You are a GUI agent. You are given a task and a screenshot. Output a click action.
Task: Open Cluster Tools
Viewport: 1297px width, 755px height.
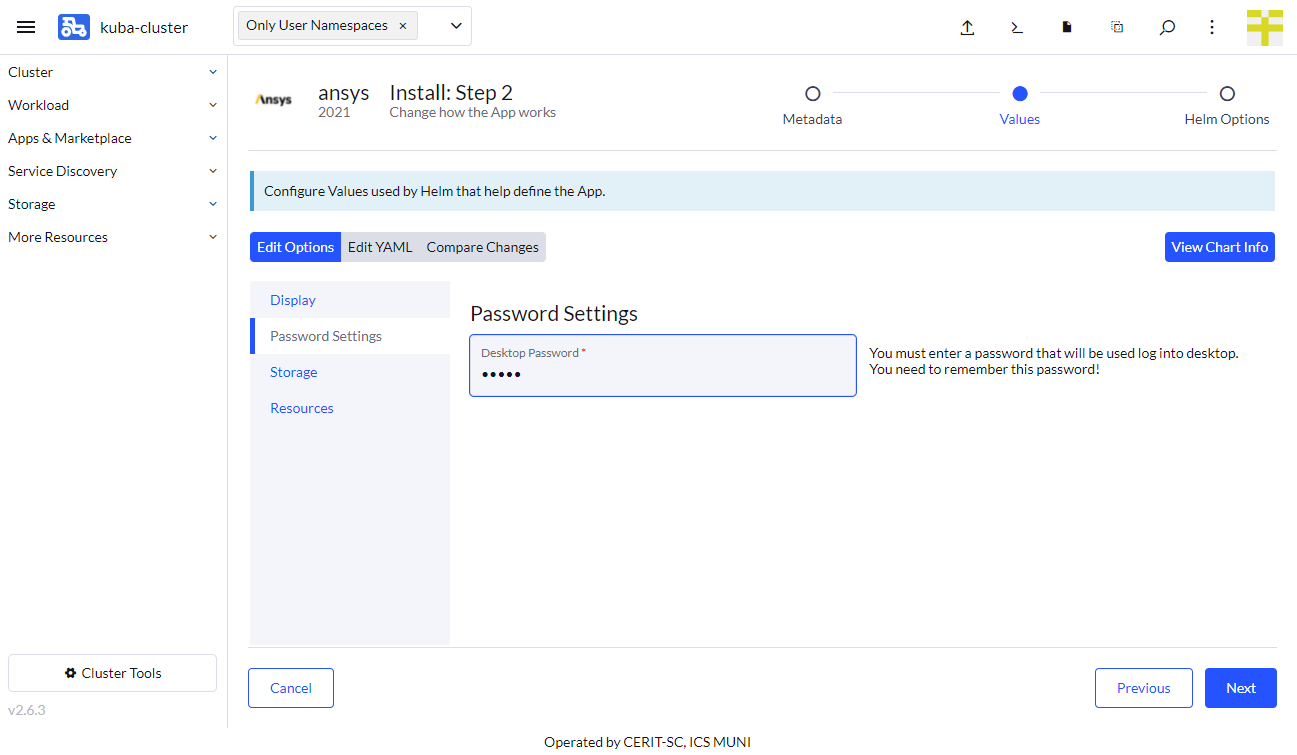pyautogui.click(x=112, y=672)
